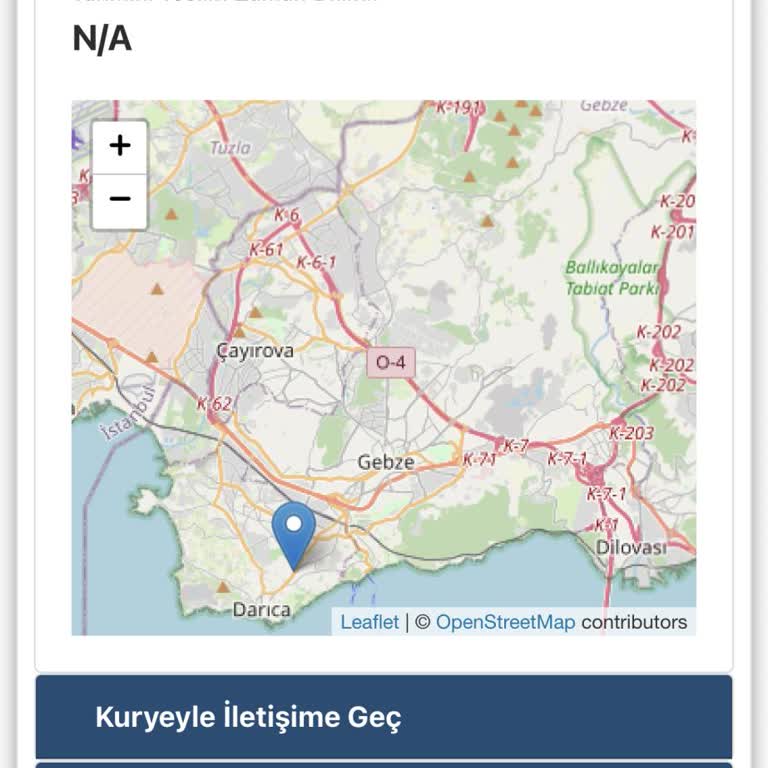Click the Çayırova label on map
768x768 pixels.
pyautogui.click(x=255, y=351)
